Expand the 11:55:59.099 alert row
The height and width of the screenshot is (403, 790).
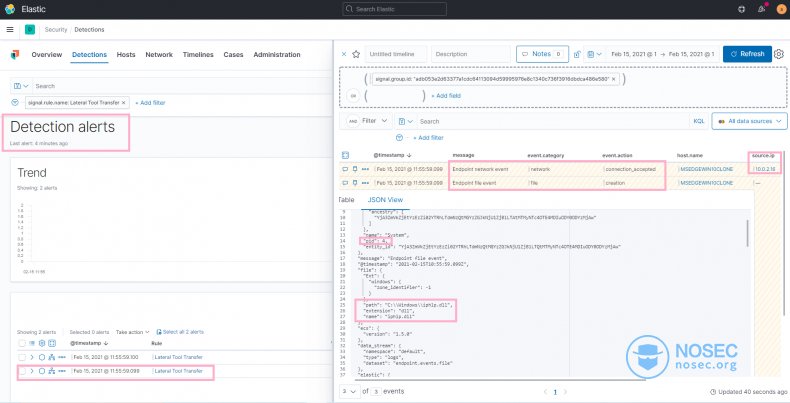pos(32,371)
